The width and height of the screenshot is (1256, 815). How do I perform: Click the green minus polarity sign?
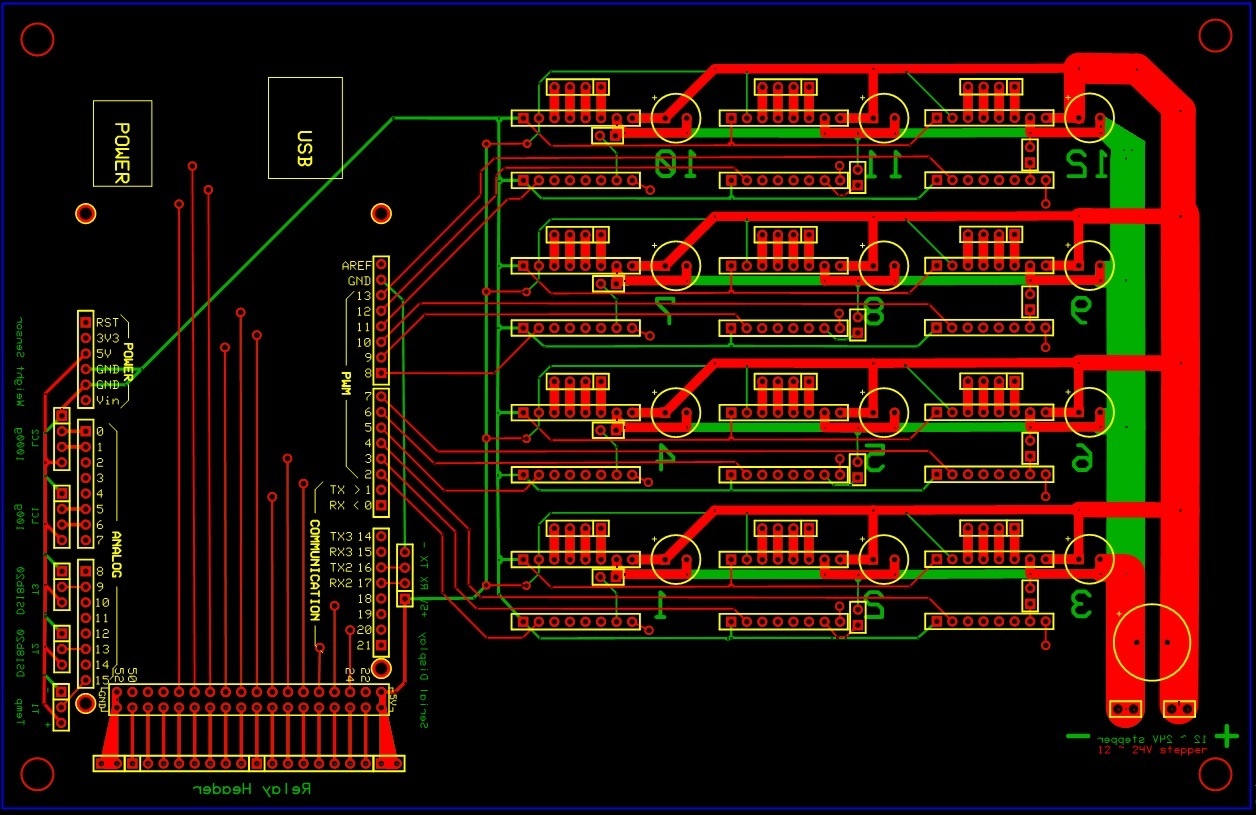[1078, 736]
